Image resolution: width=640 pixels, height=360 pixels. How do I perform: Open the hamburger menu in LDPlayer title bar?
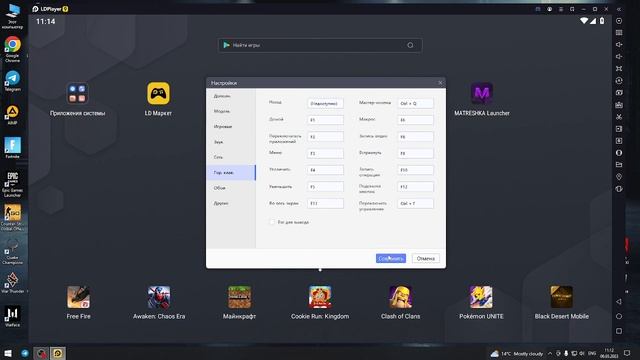[x=561, y=9]
